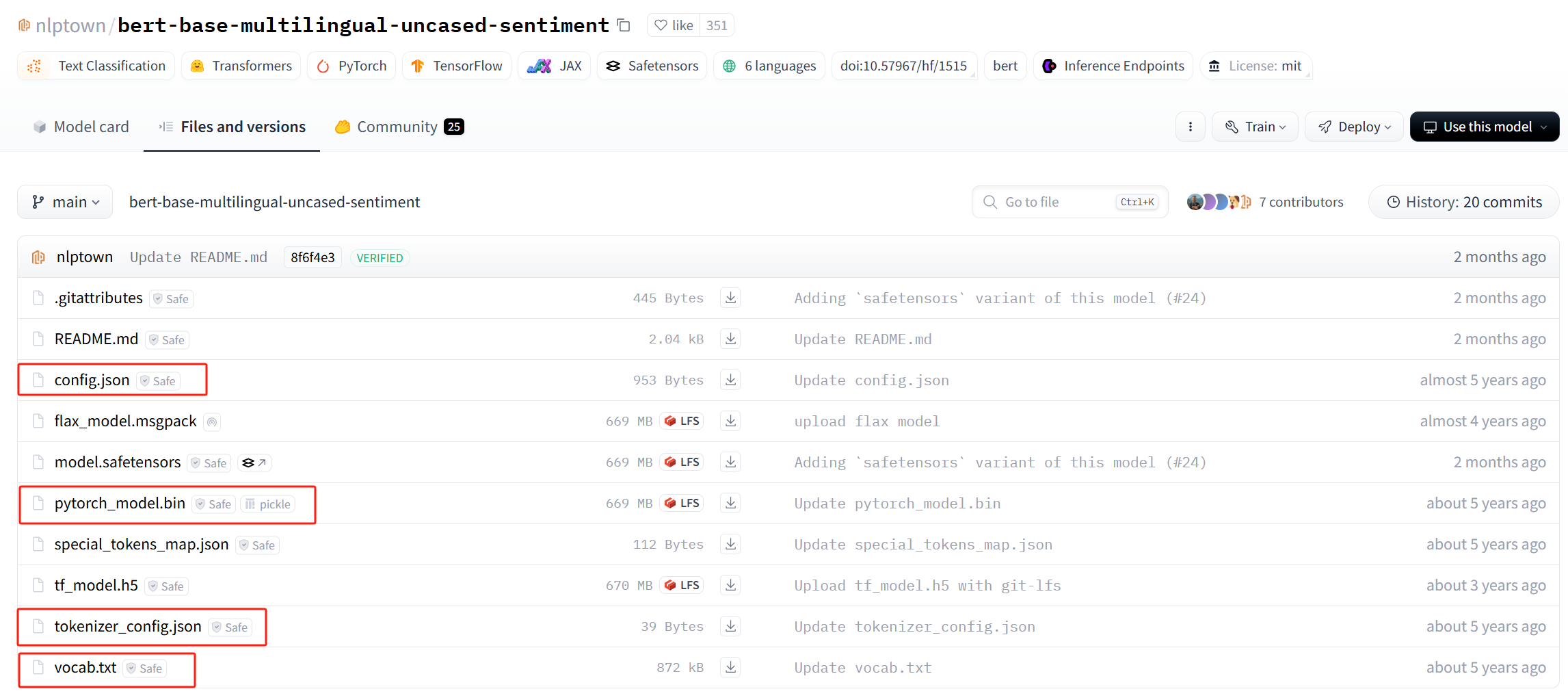Download tf_model.h5 with its download icon
This screenshot has width=1568, height=700.
tap(730, 585)
